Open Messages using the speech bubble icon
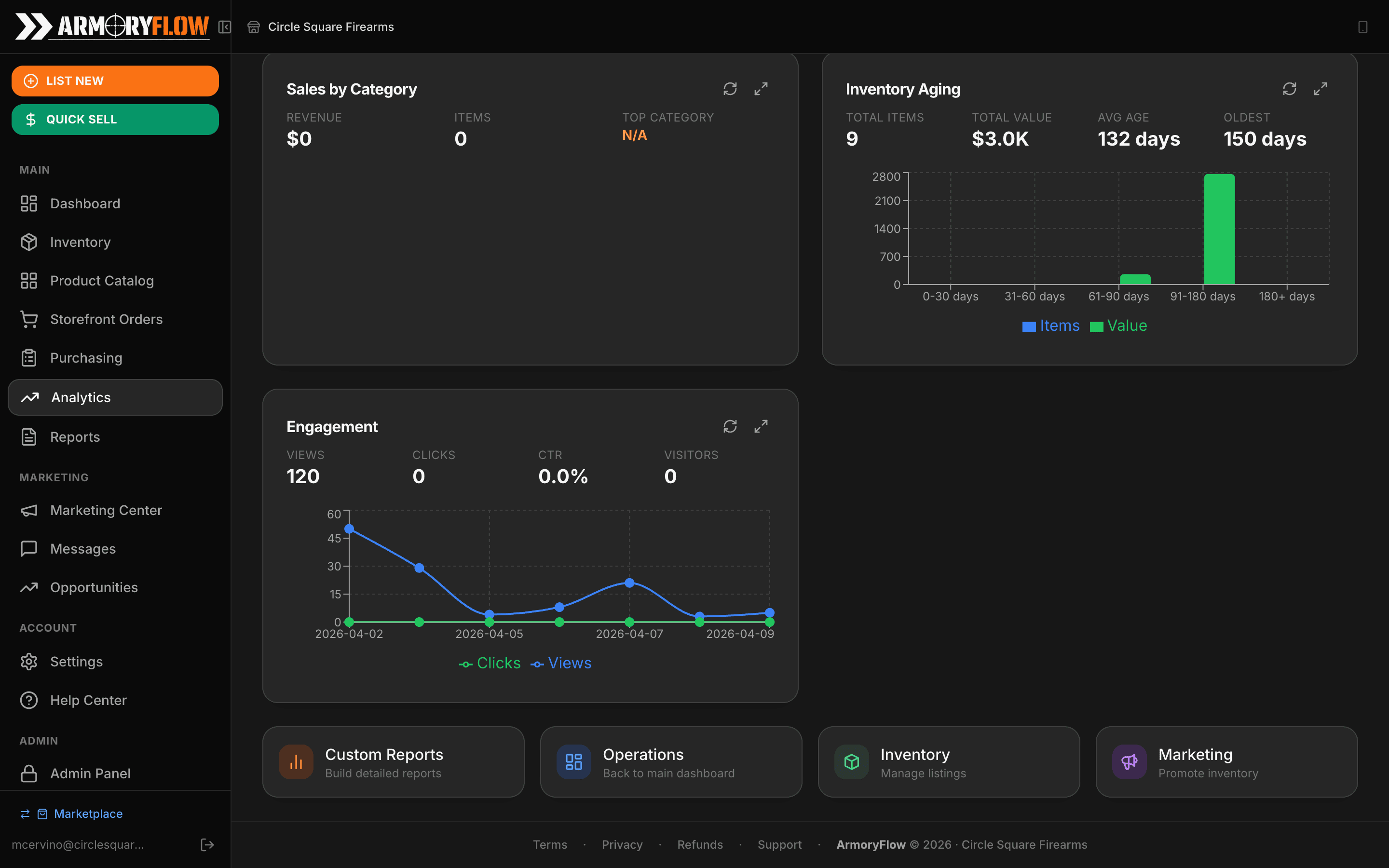Image resolution: width=1389 pixels, height=868 pixels. click(29, 548)
